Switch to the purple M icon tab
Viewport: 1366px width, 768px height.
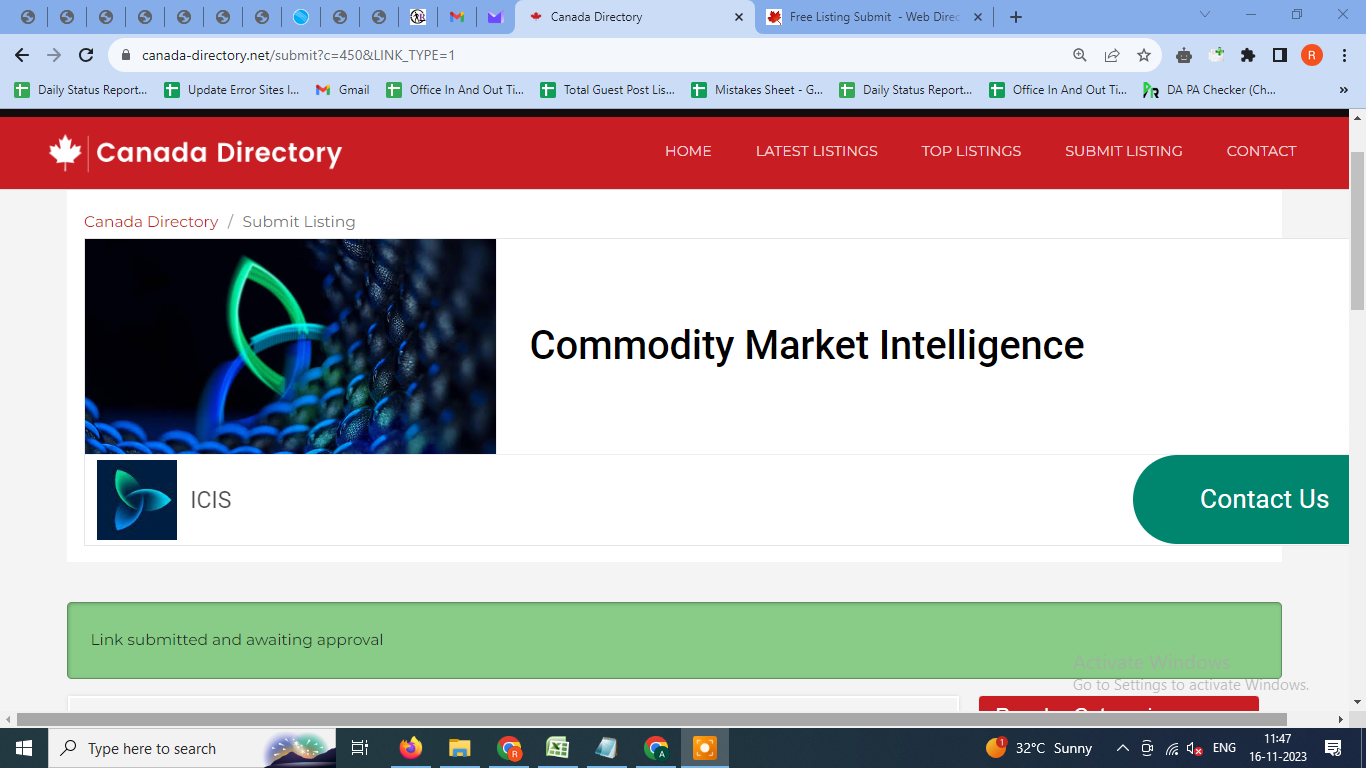pyautogui.click(x=494, y=17)
